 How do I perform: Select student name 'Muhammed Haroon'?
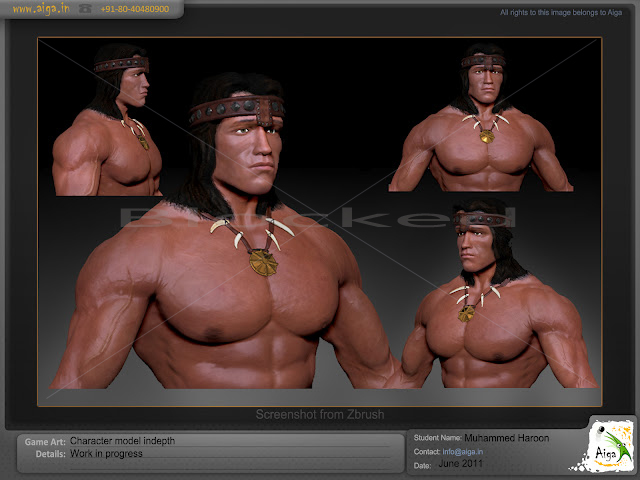507,438
